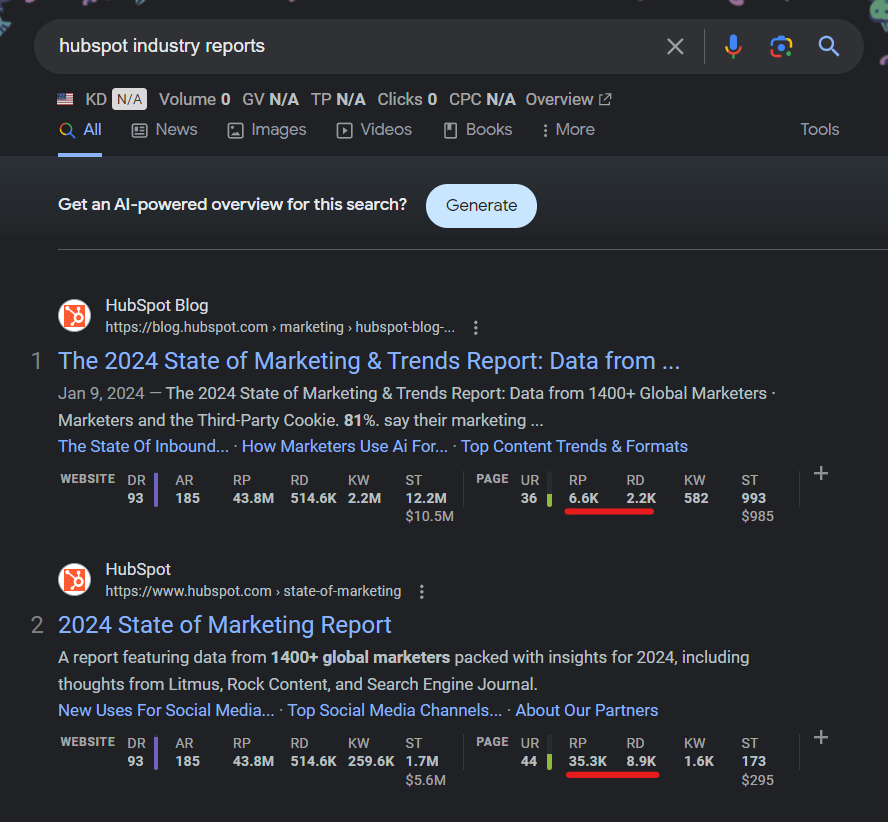
Task: Click the HubSpot Blog site name
Action: 157,305
